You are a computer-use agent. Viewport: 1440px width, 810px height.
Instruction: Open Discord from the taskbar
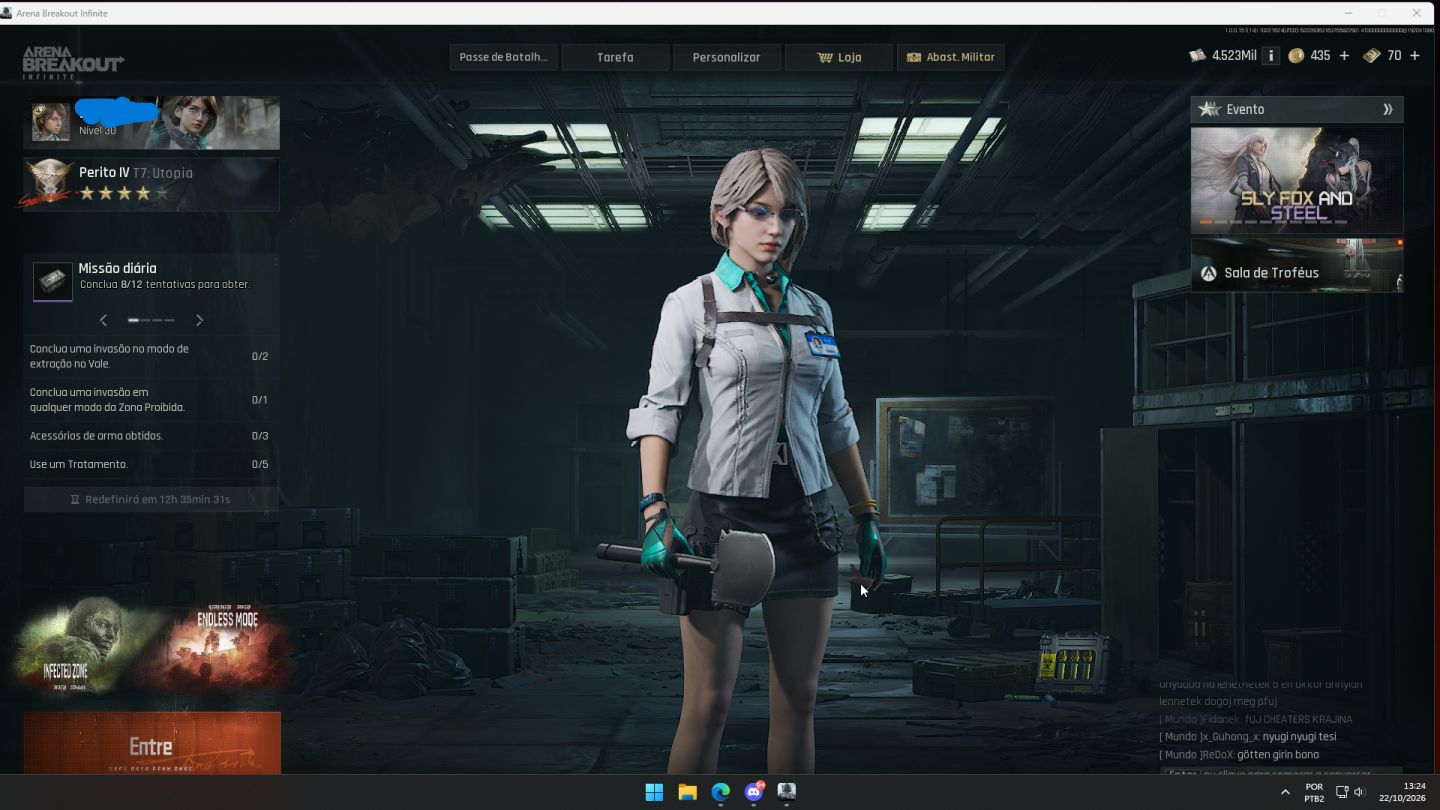click(x=753, y=792)
